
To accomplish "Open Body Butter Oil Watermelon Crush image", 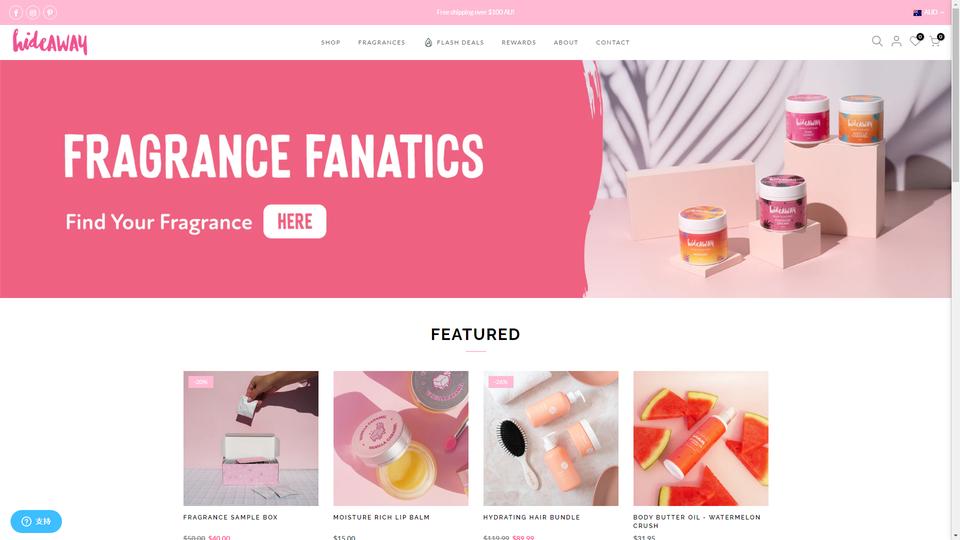I will pos(700,438).
